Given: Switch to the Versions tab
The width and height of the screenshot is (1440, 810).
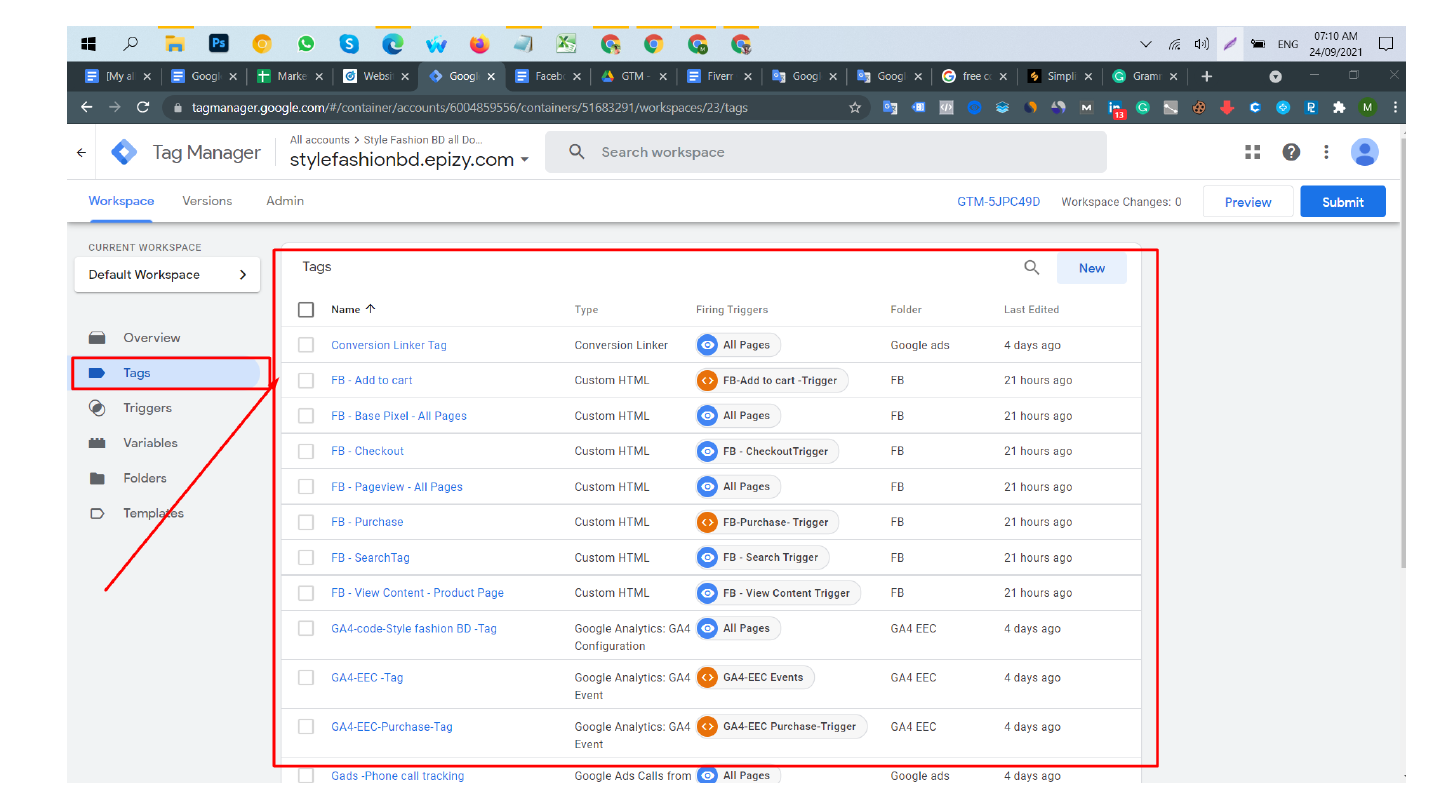Looking at the screenshot, I should click(207, 201).
